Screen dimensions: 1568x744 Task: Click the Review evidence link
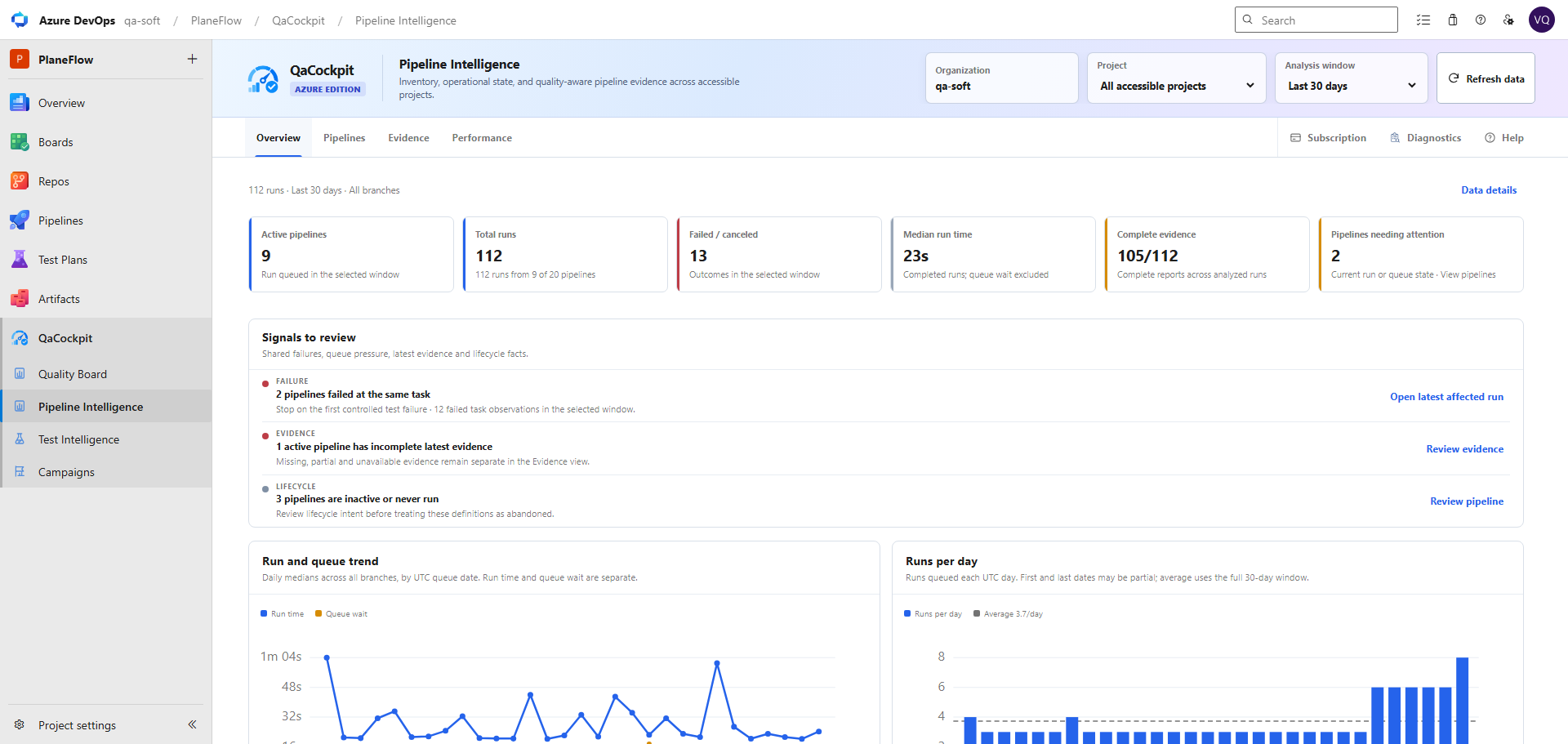click(x=1464, y=449)
